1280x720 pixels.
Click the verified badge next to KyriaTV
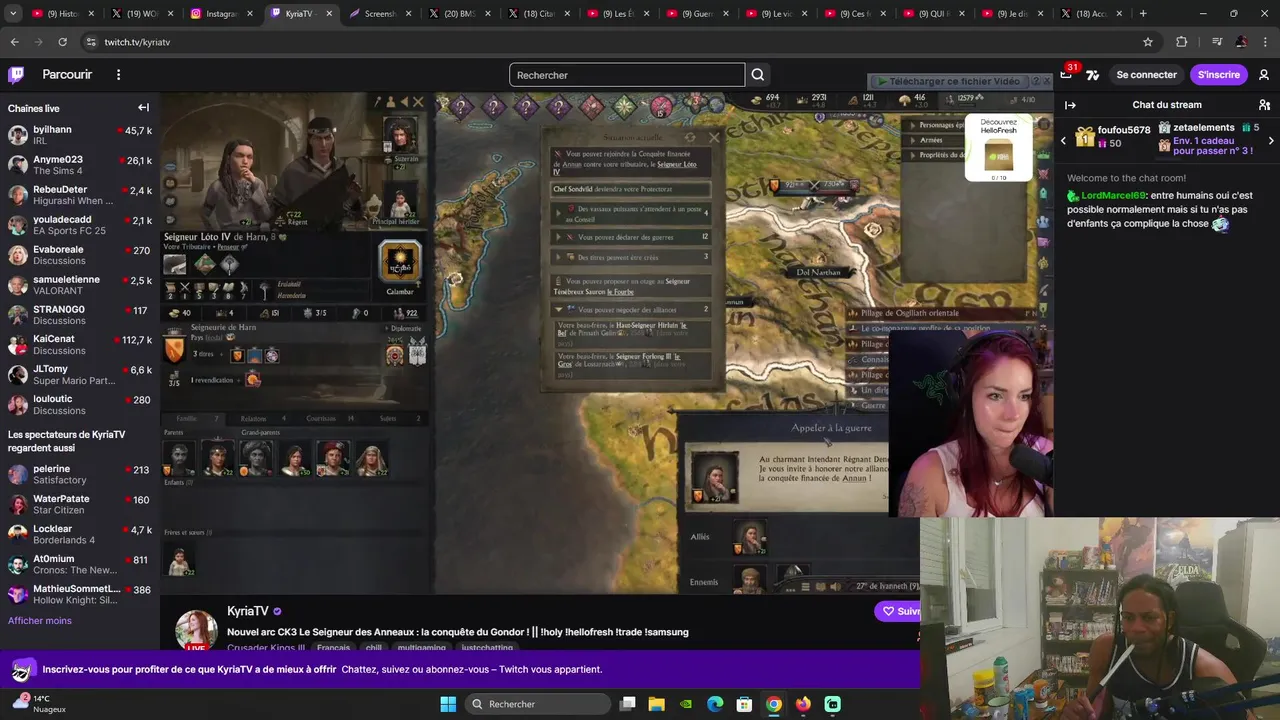pyautogui.click(x=277, y=611)
